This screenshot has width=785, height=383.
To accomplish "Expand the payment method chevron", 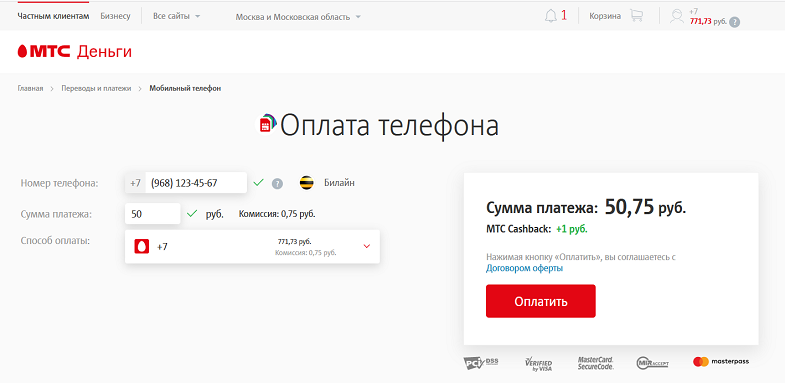I will [x=366, y=246].
